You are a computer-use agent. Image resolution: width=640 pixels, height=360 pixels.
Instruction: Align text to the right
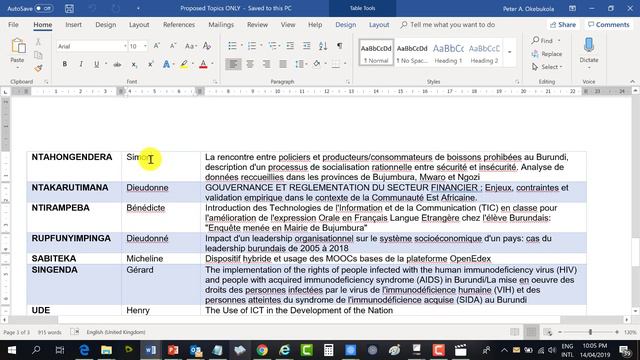pos(266,64)
